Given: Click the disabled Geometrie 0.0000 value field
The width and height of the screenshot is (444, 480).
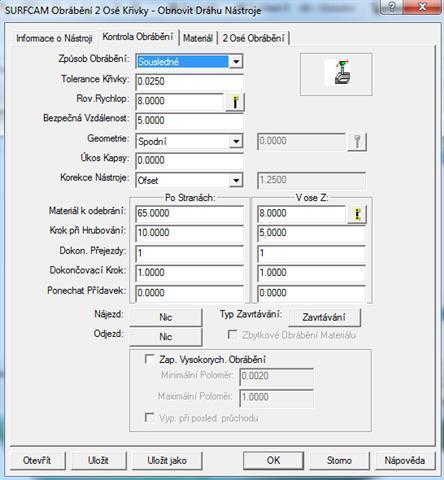Looking at the screenshot, I should pos(301,141).
